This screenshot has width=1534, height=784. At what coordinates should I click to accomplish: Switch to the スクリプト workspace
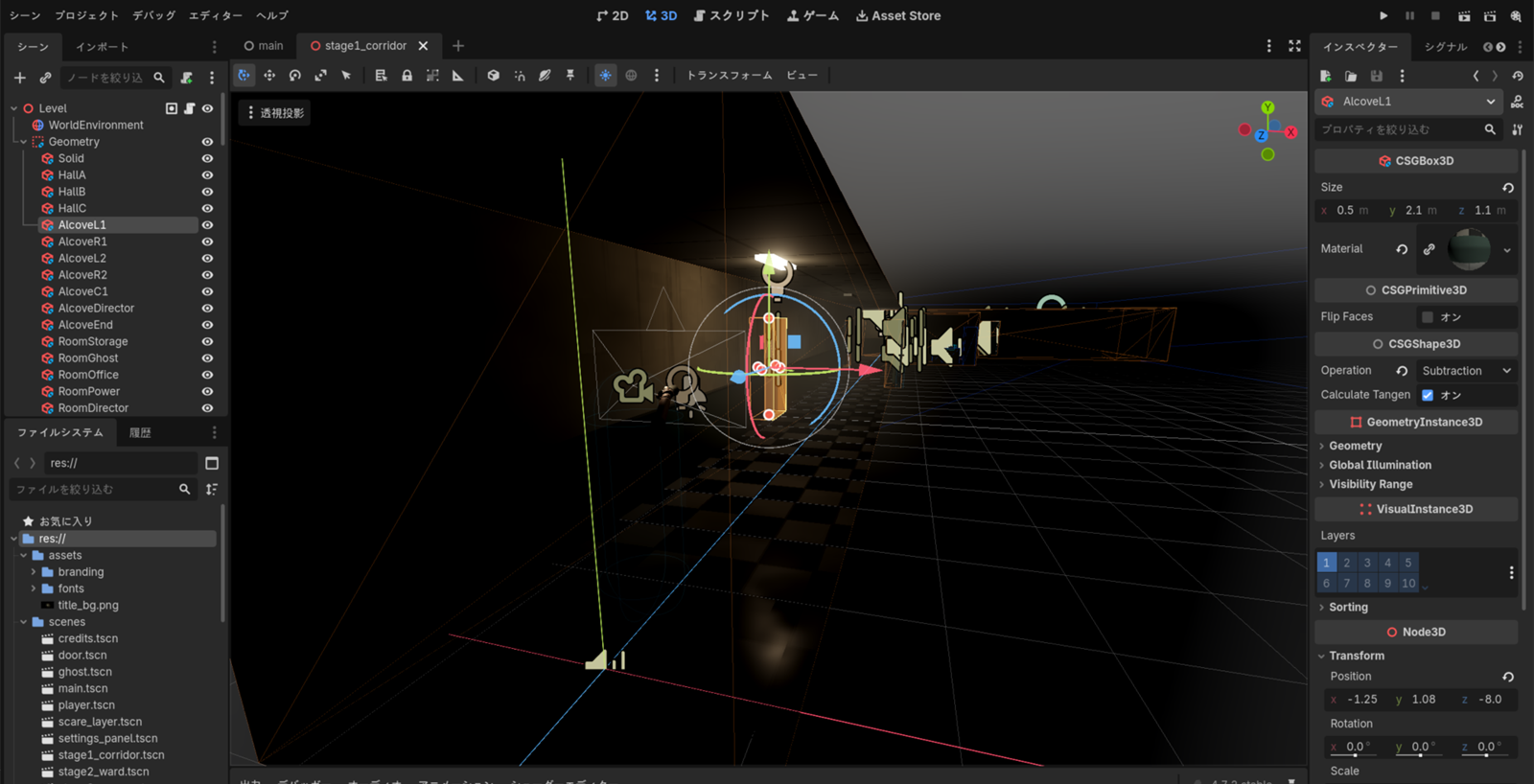731,16
